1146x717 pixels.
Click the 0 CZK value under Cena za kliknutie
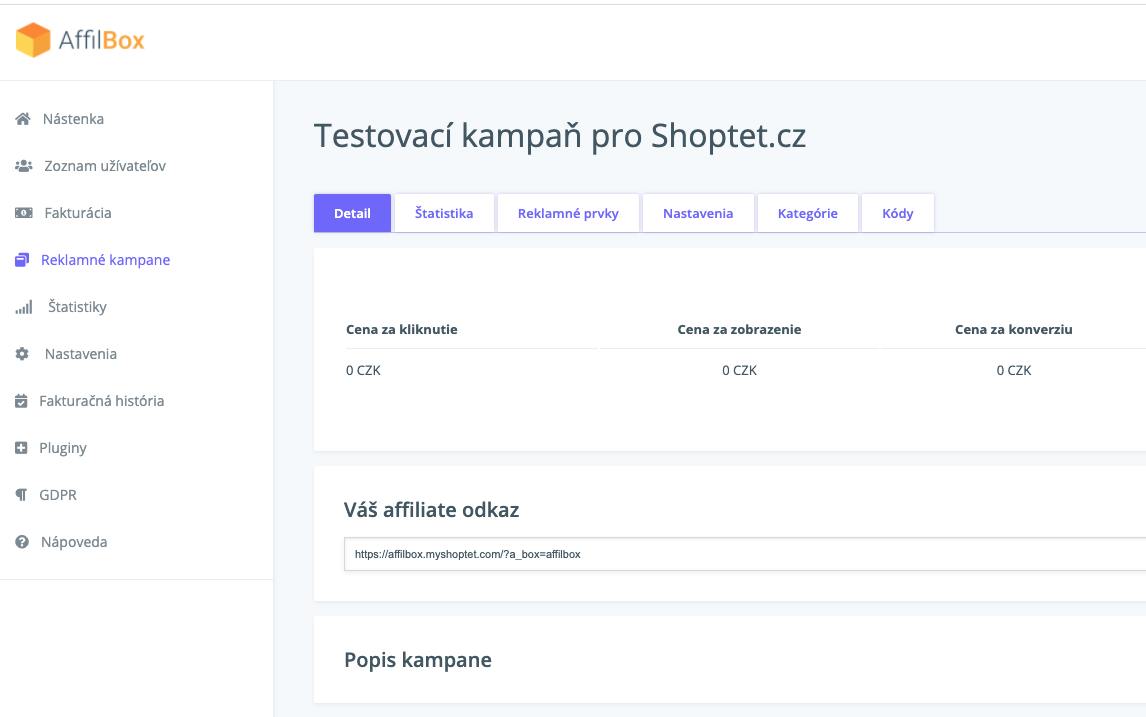(363, 371)
